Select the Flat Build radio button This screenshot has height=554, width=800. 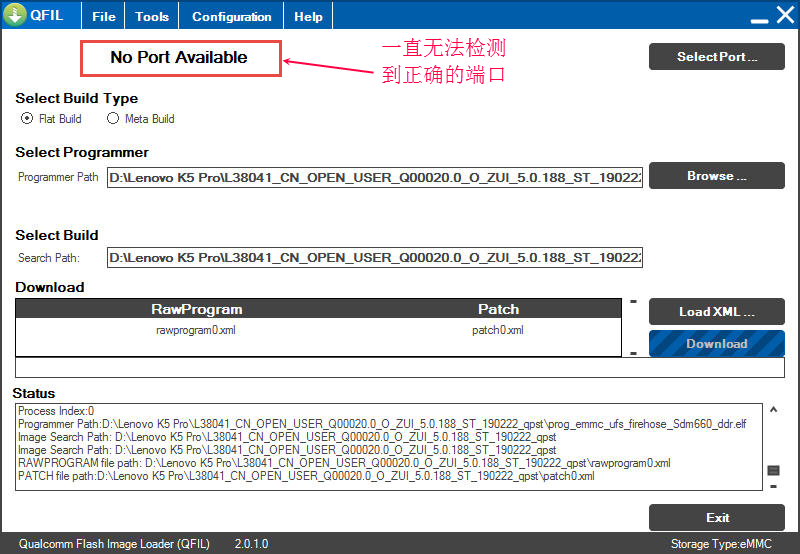pos(27,118)
